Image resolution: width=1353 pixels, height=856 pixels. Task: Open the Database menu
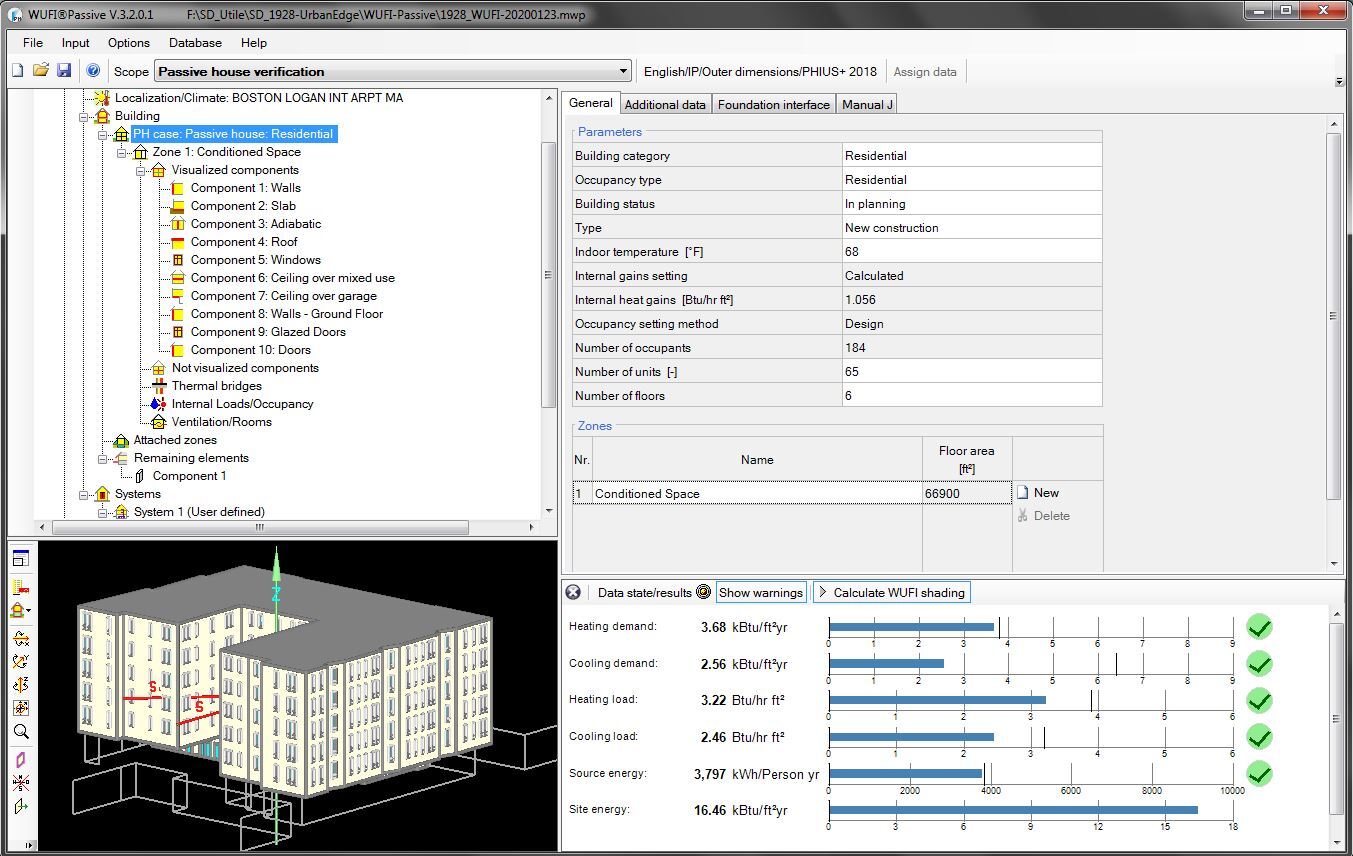coord(195,43)
